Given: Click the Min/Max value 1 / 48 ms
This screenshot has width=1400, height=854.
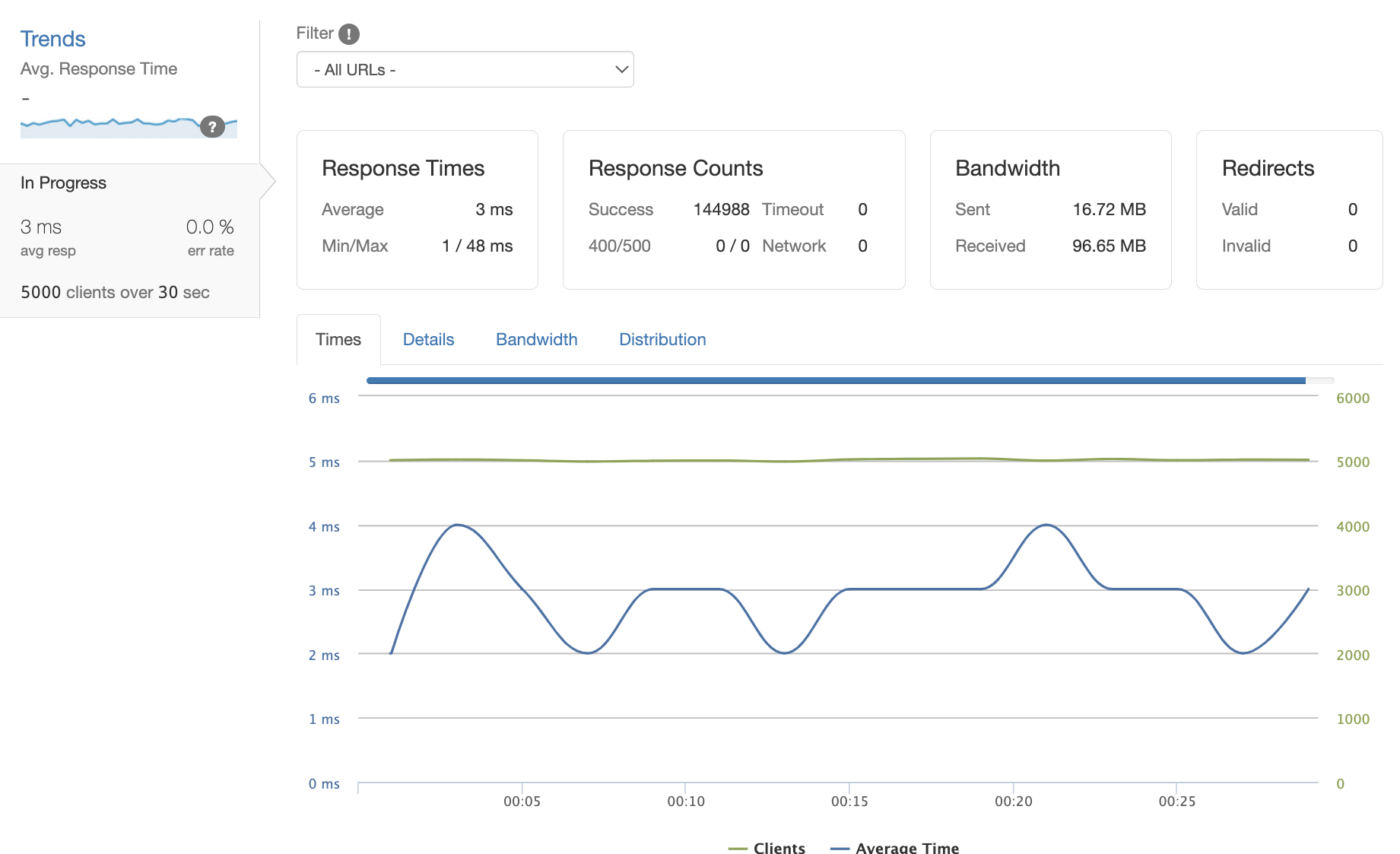Looking at the screenshot, I should [477, 246].
